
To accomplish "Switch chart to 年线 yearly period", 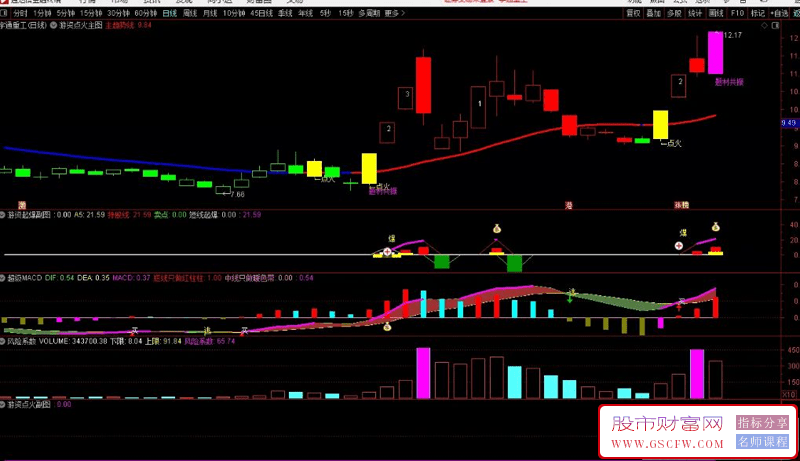I will tap(306, 13).
